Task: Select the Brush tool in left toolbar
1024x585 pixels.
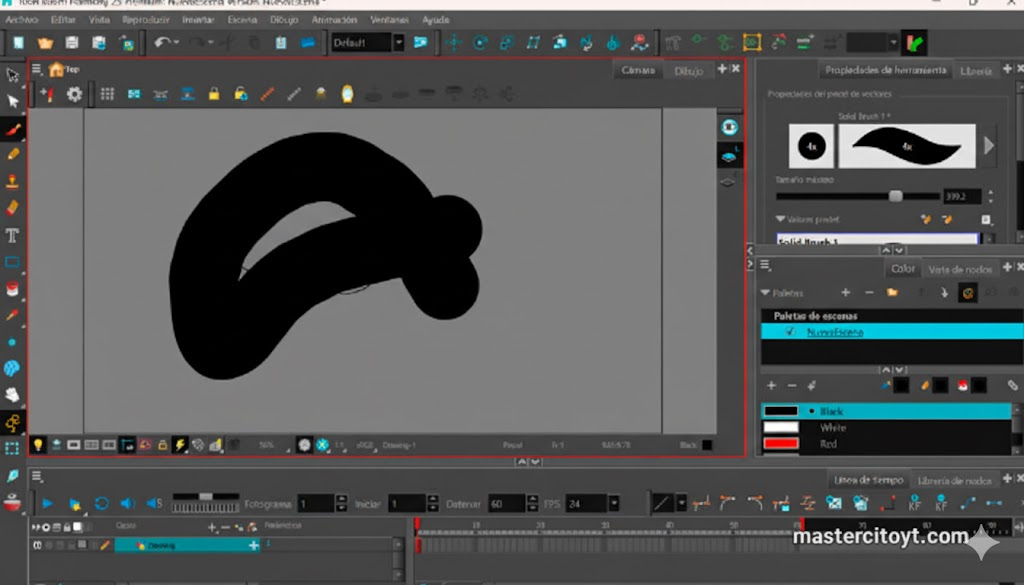Action: click(x=13, y=129)
